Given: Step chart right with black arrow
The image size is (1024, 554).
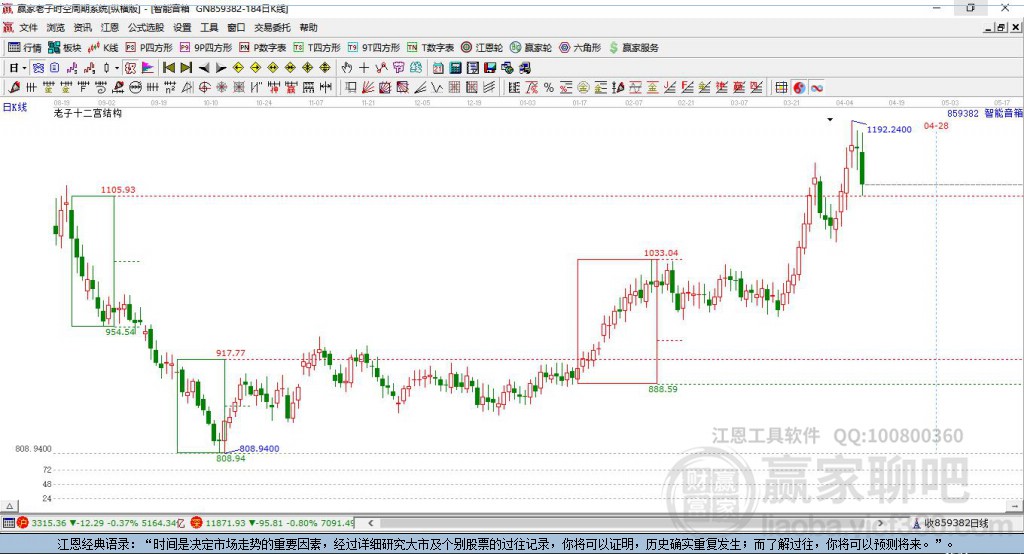Looking at the screenshot, I should tap(221, 68).
